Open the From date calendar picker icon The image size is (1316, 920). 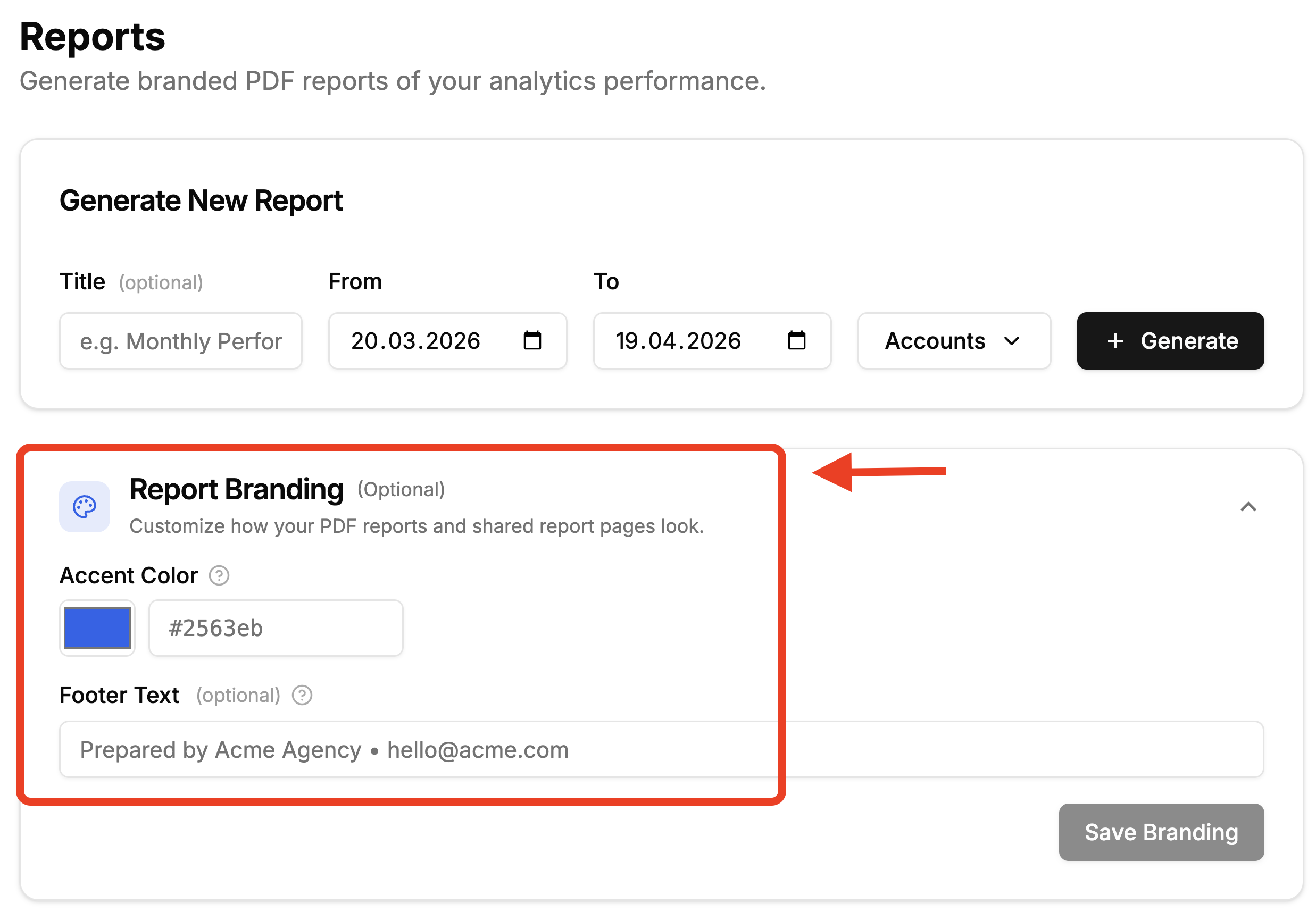point(532,340)
